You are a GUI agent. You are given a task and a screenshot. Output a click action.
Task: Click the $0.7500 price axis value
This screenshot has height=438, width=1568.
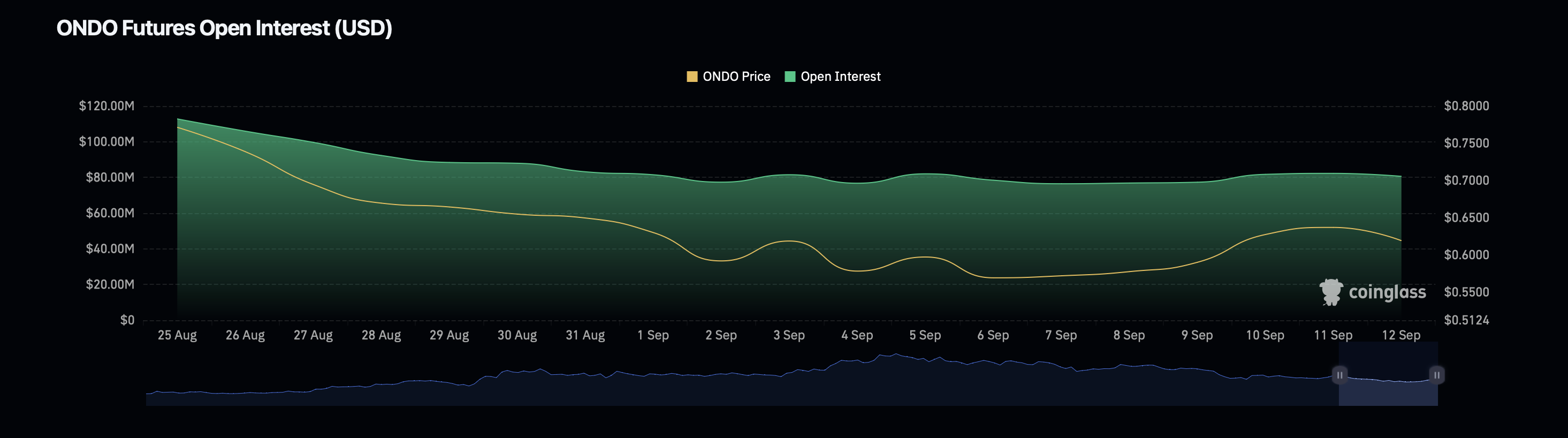point(1466,143)
